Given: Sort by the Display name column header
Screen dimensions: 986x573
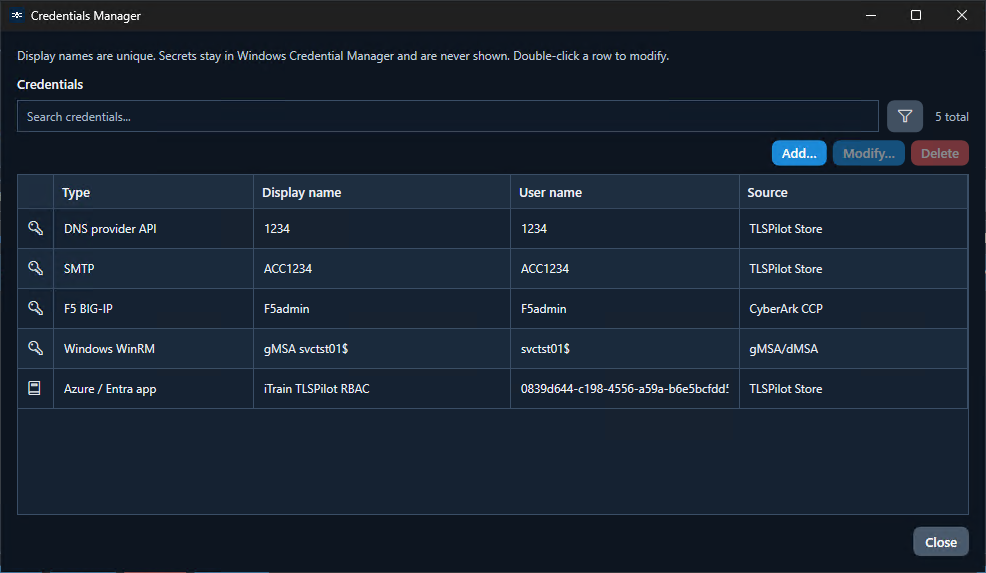Looking at the screenshot, I should pyautogui.click(x=382, y=192).
